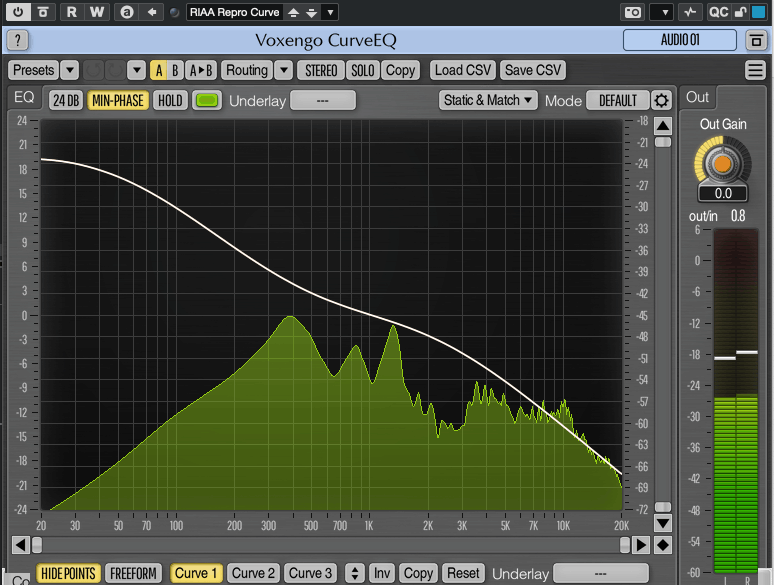Select Curve 1 tab
Screen dimensions: 774x585
(196, 573)
